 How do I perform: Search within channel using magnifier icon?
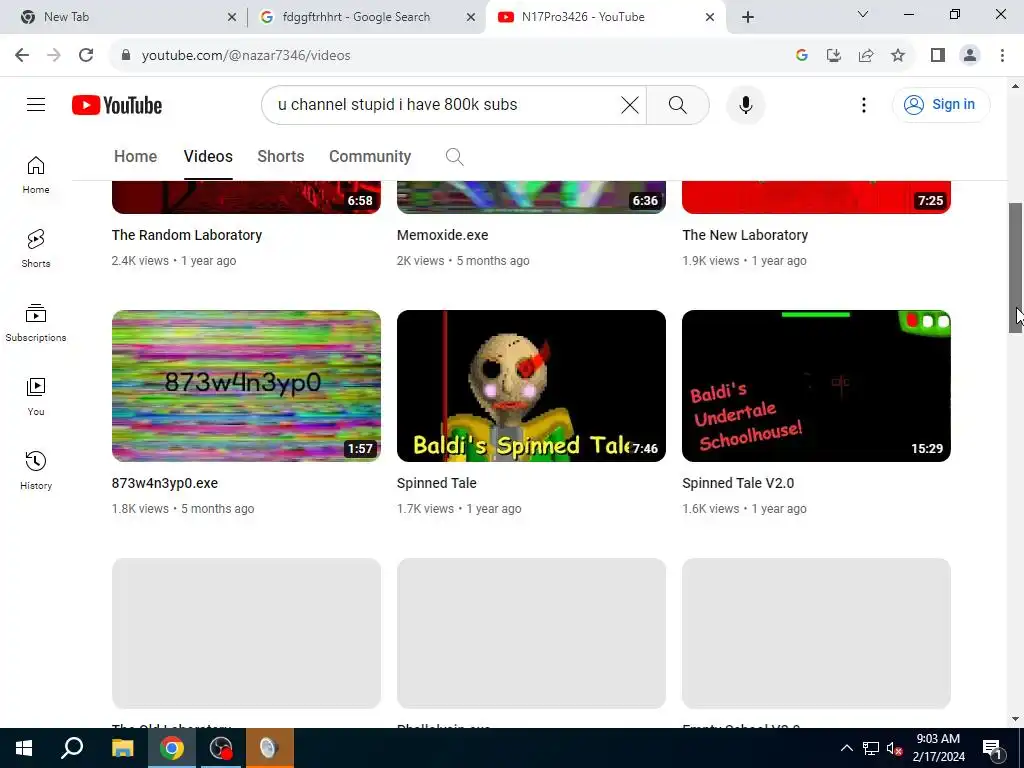tap(455, 157)
